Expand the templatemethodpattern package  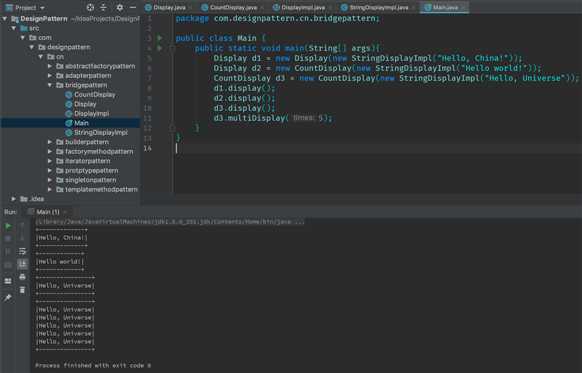coord(50,189)
